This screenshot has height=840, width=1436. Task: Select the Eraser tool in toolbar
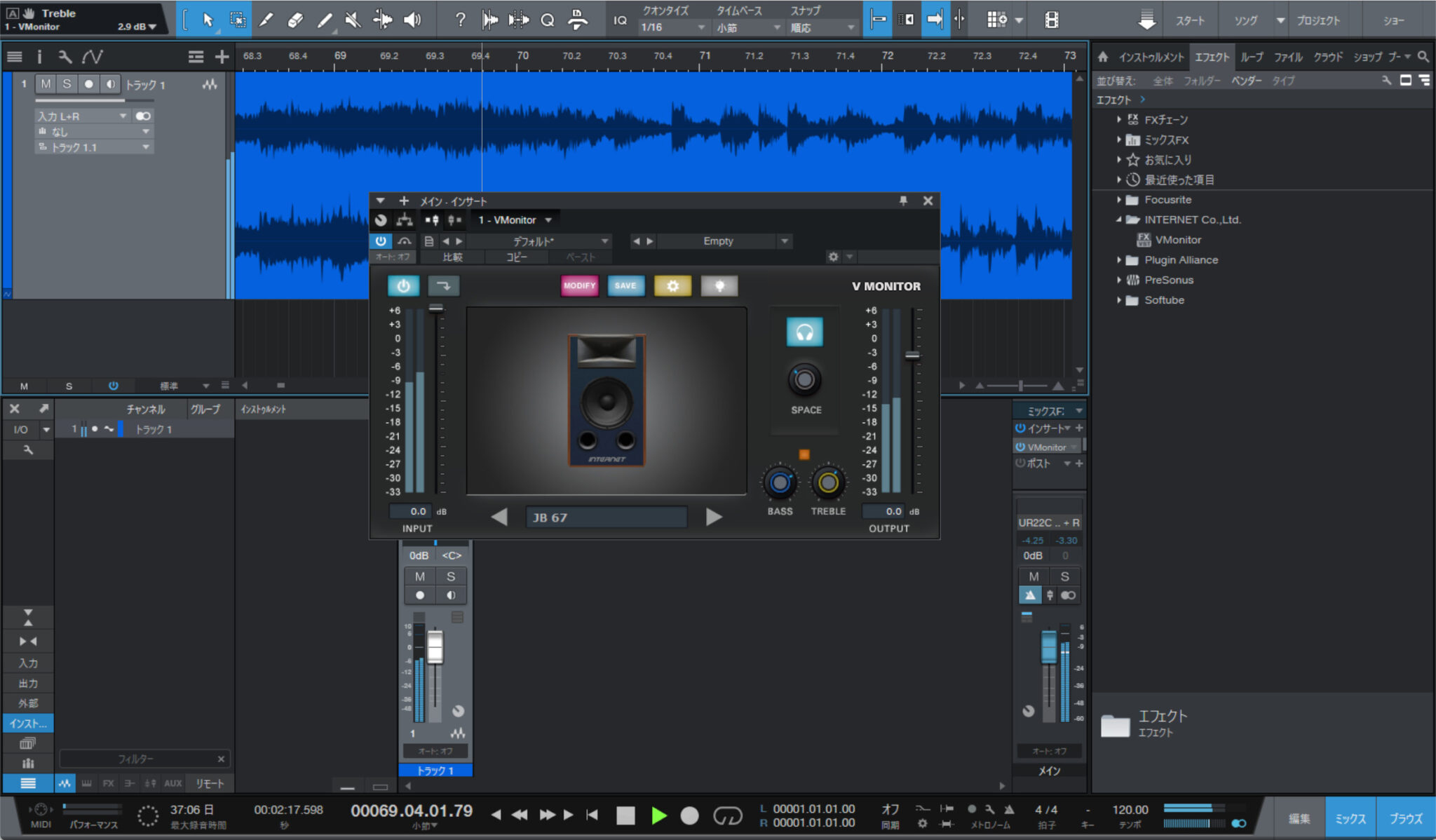pyautogui.click(x=295, y=20)
